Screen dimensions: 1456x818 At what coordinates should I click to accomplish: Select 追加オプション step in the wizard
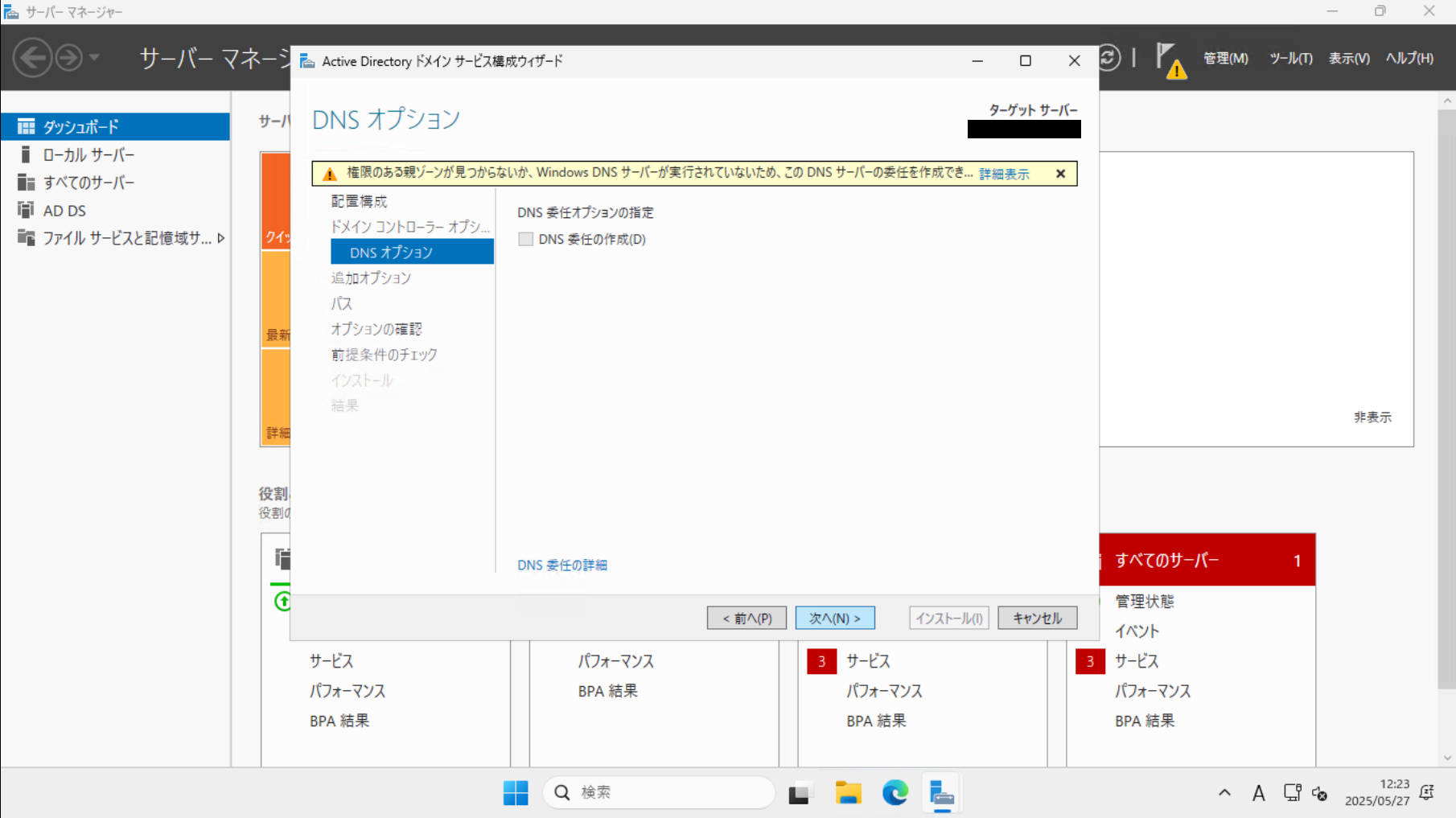371,277
